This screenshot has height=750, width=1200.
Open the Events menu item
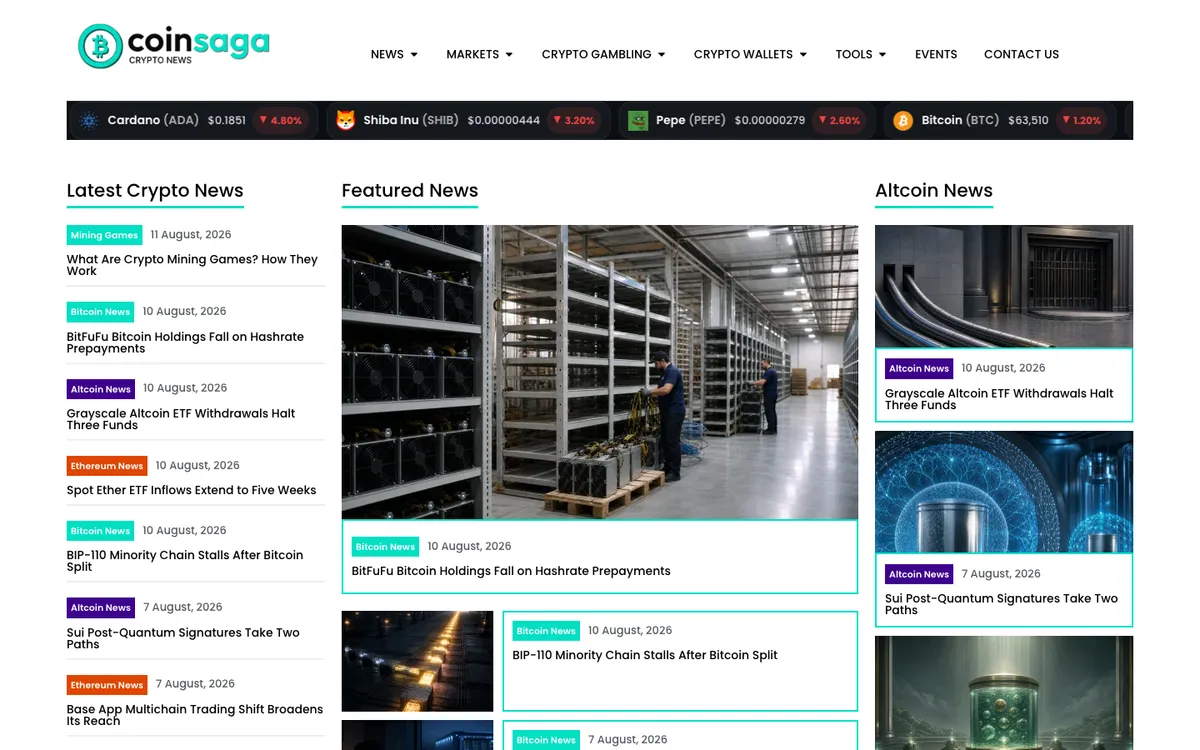click(x=936, y=54)
